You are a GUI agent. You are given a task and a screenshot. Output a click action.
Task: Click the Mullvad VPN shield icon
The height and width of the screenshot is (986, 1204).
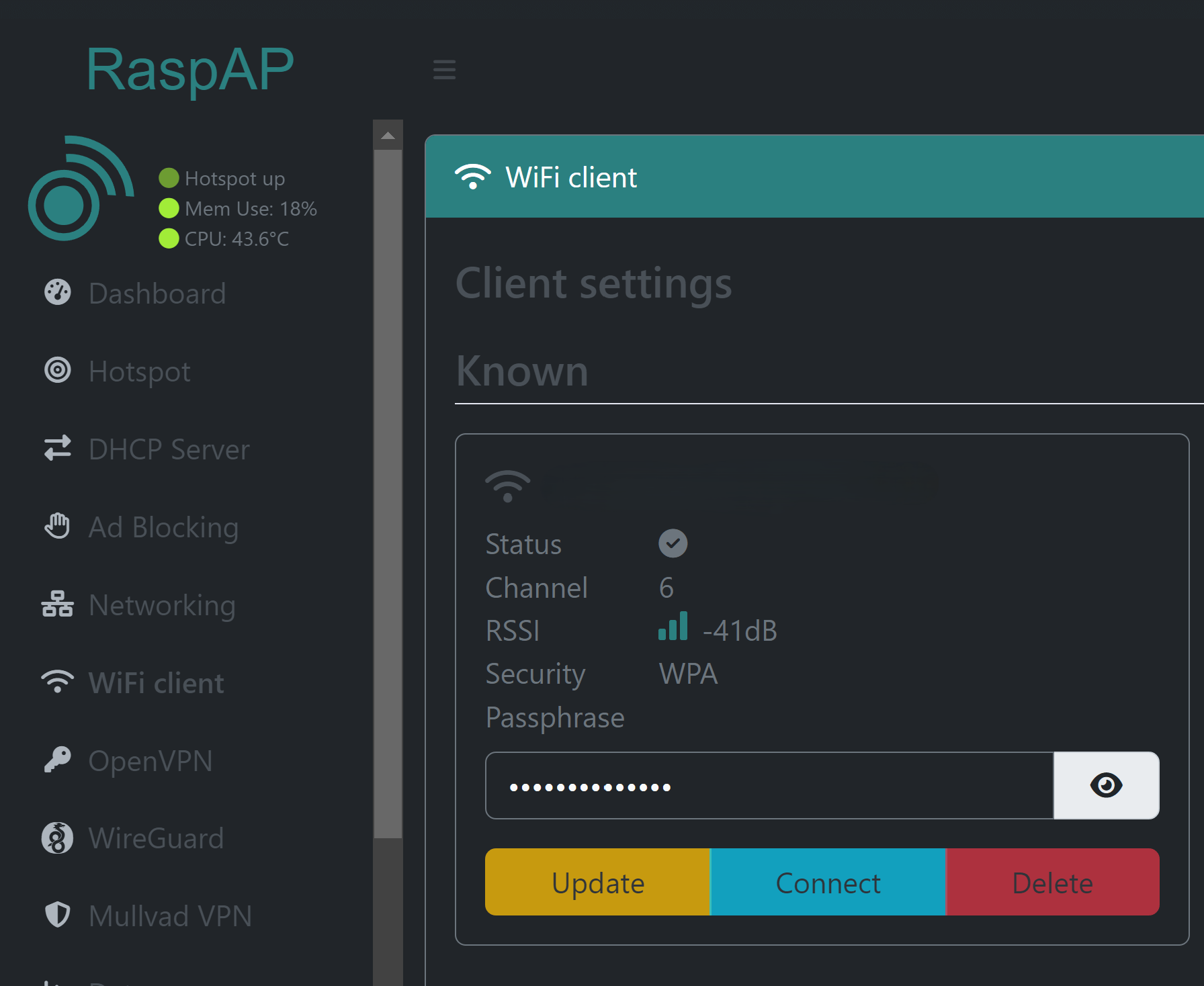(x=58, y=914)
